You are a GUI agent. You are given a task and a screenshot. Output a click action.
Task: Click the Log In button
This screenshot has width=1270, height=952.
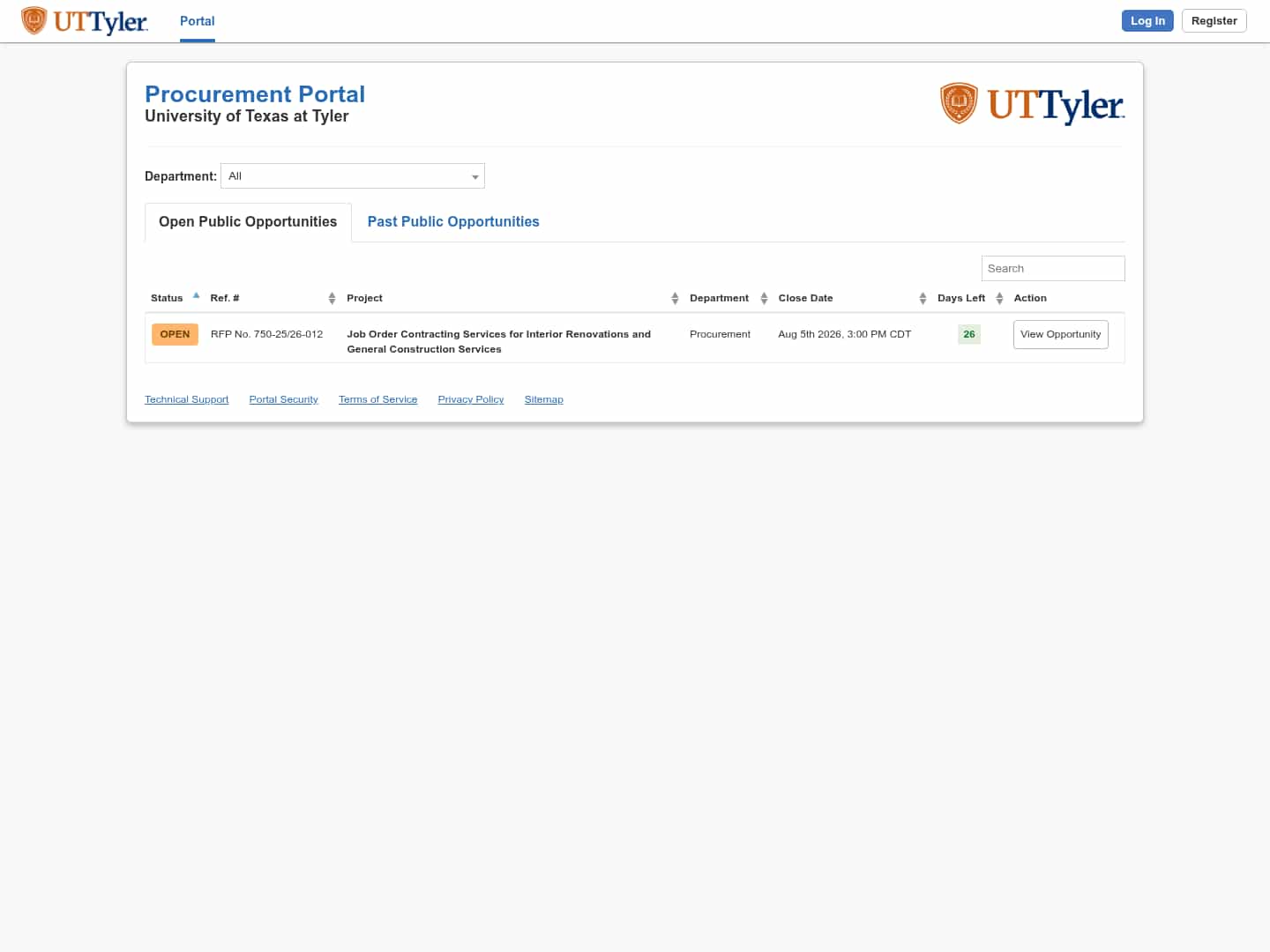click(1147, 20)
